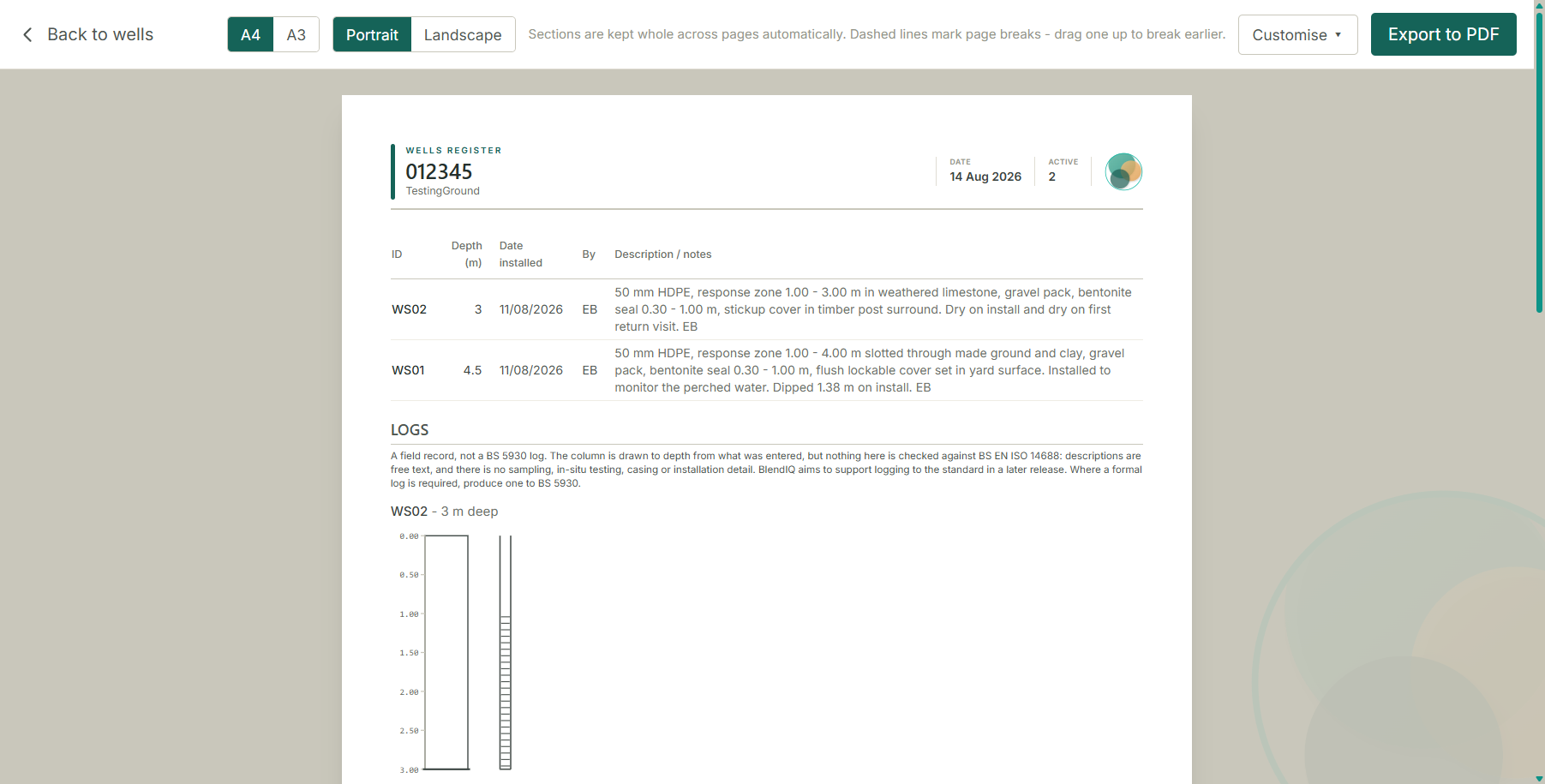Screen dimensions: 1545x784
Task: Click the WELLS REGISTER heading label
Action: tap(453, 151)
